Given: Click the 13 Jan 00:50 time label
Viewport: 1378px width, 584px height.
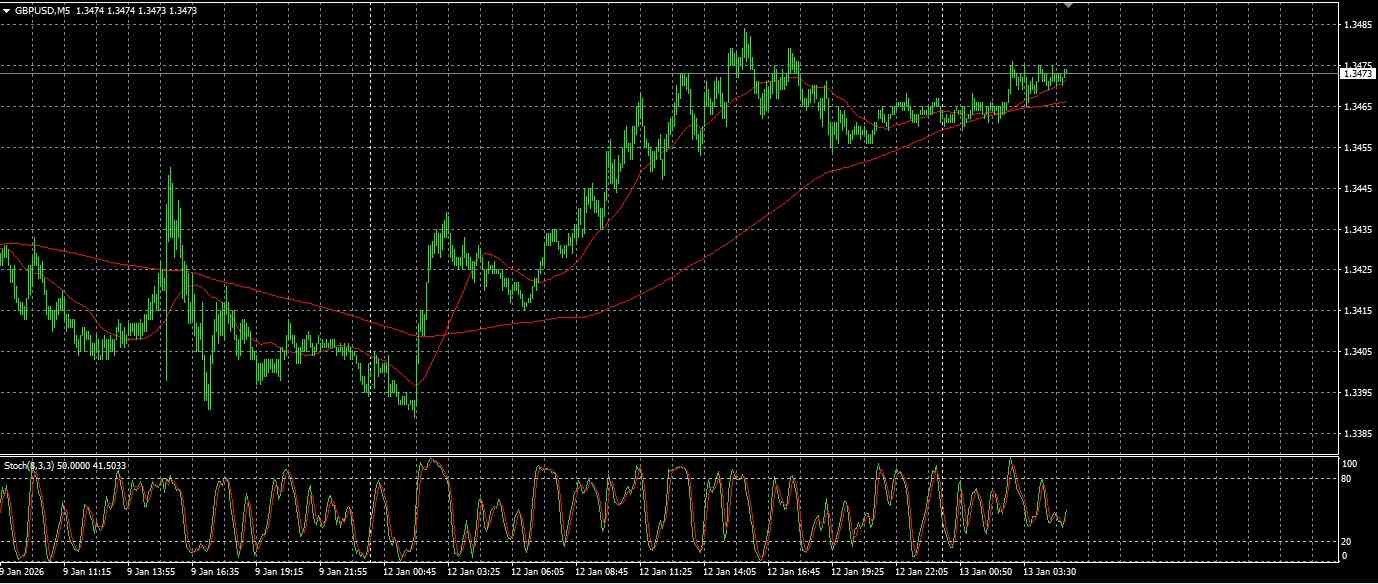Looking at the screenshot, I should tap(985, 572).
